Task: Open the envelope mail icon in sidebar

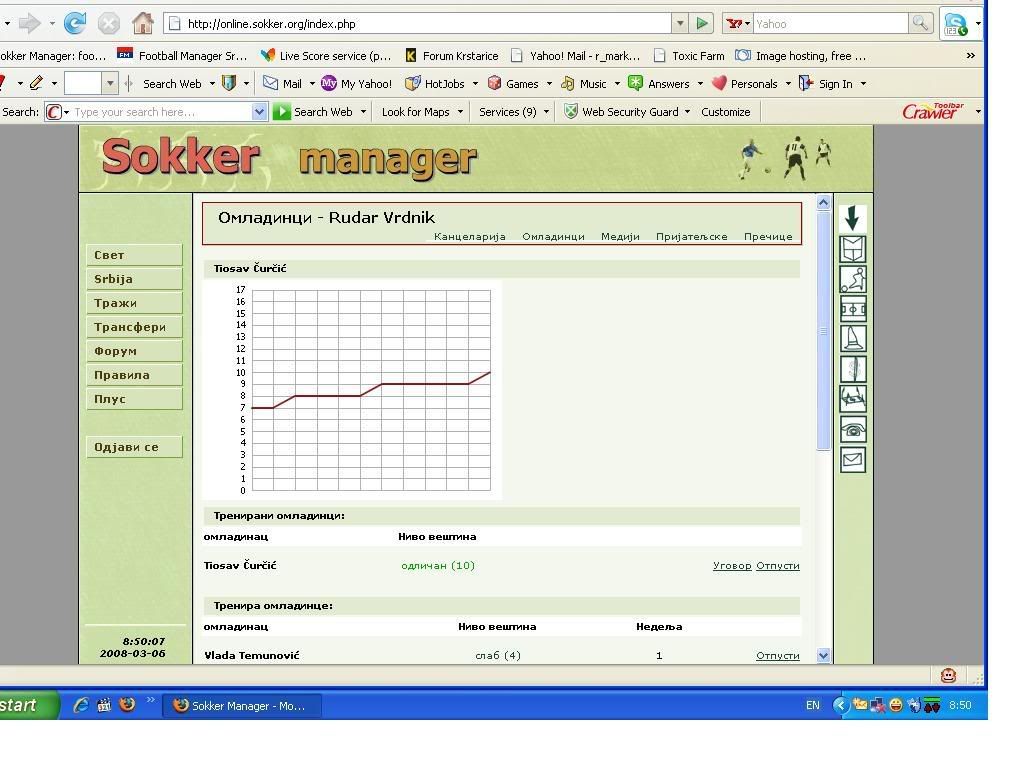Action: point(853,460)
